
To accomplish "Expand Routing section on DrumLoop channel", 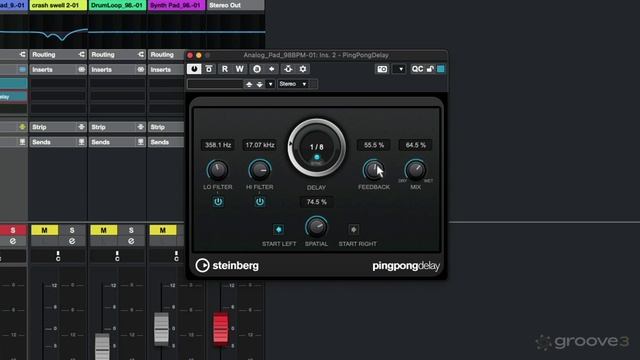I will (117, 54).
